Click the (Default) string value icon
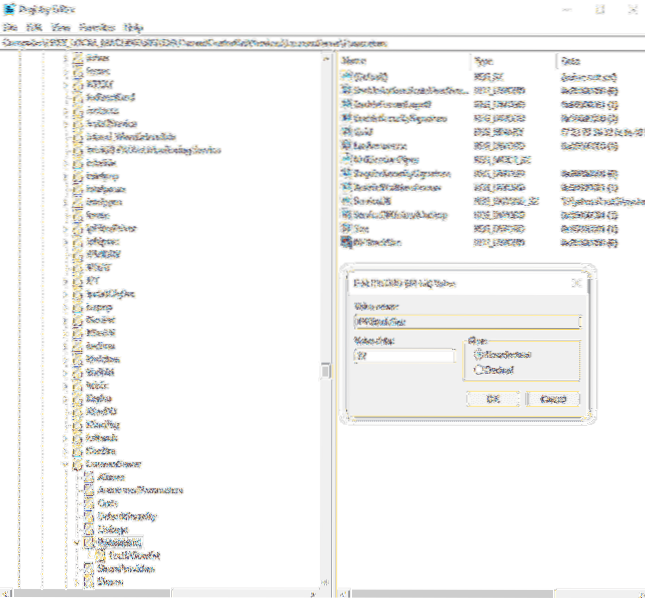 [x=346, y=77]
